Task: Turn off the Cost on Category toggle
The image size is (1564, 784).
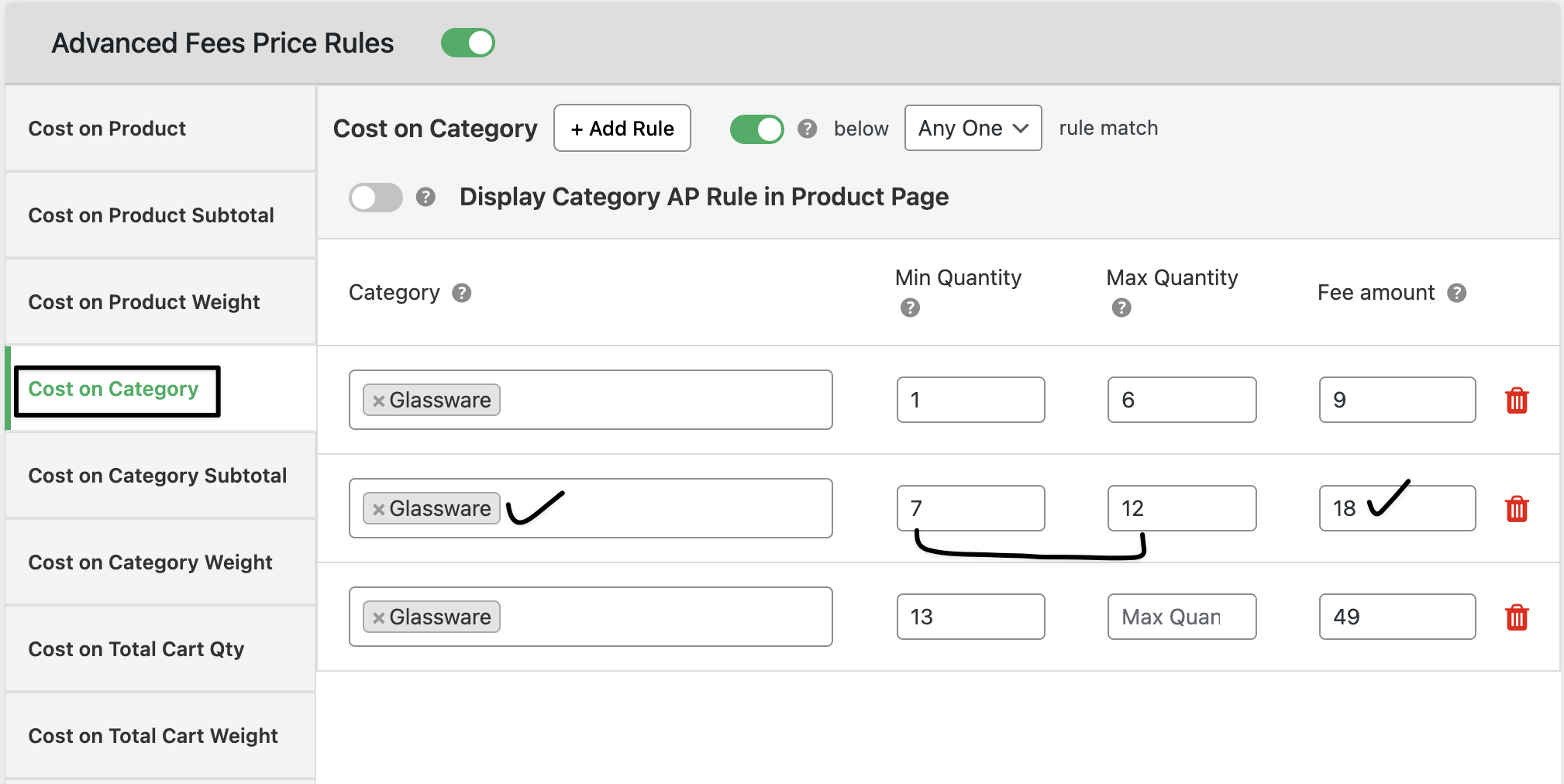Action: point(756,129)
